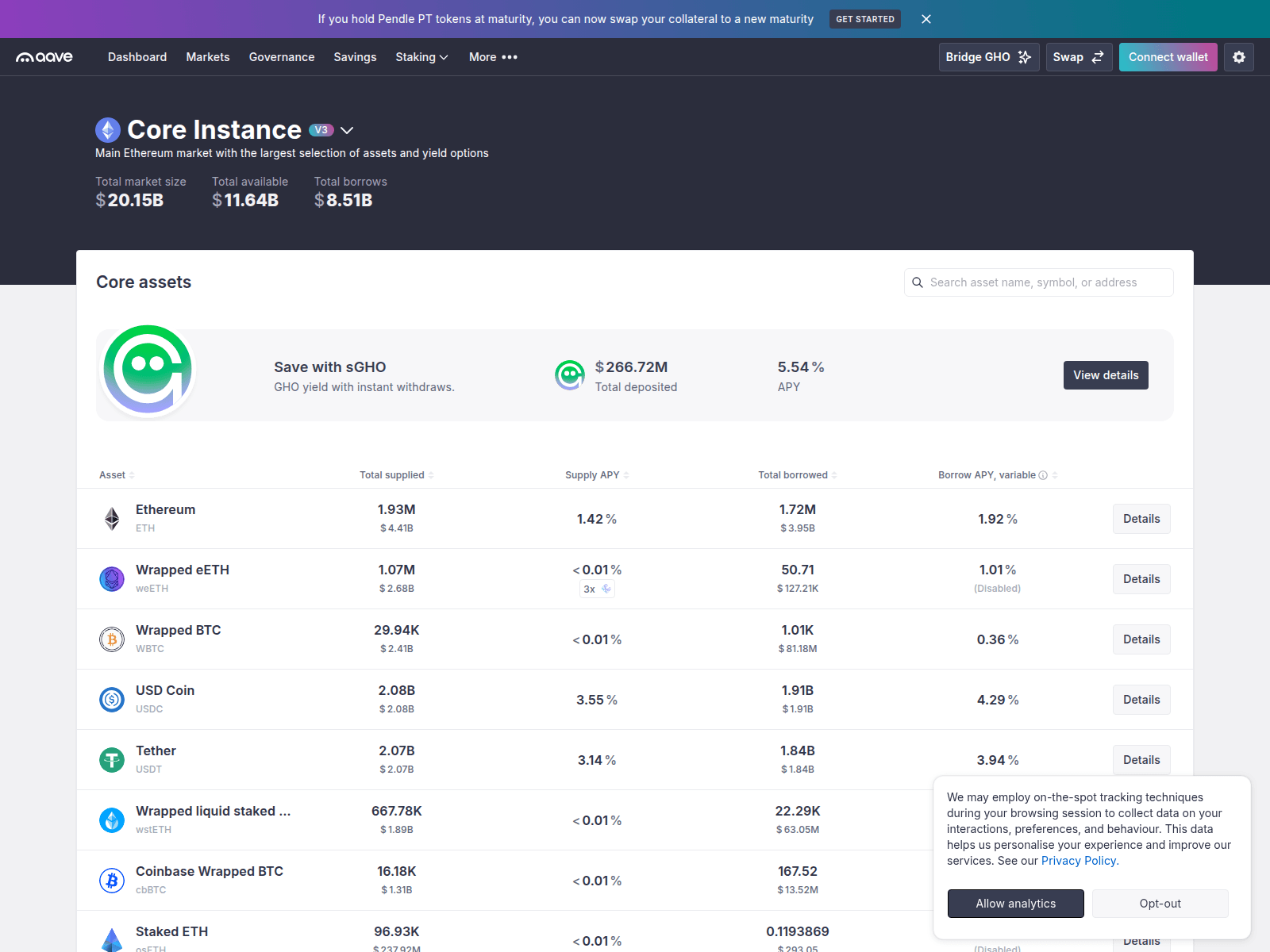The height and width of the screenshot is (952, 1270).
Task: Click the 3x incentive badge for weETH
Action: pyautogui.click(x=597, y=589)
